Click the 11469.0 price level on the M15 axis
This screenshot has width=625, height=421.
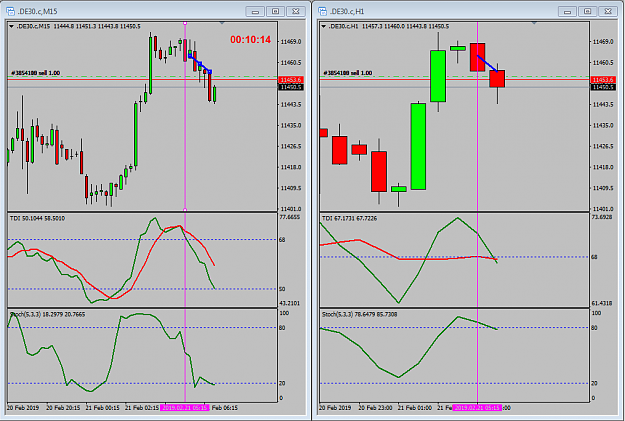point(291,42)
